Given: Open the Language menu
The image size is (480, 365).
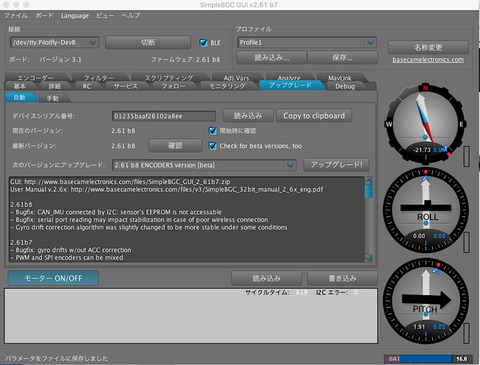Looking at the screenshot, I should coord(75,15).
